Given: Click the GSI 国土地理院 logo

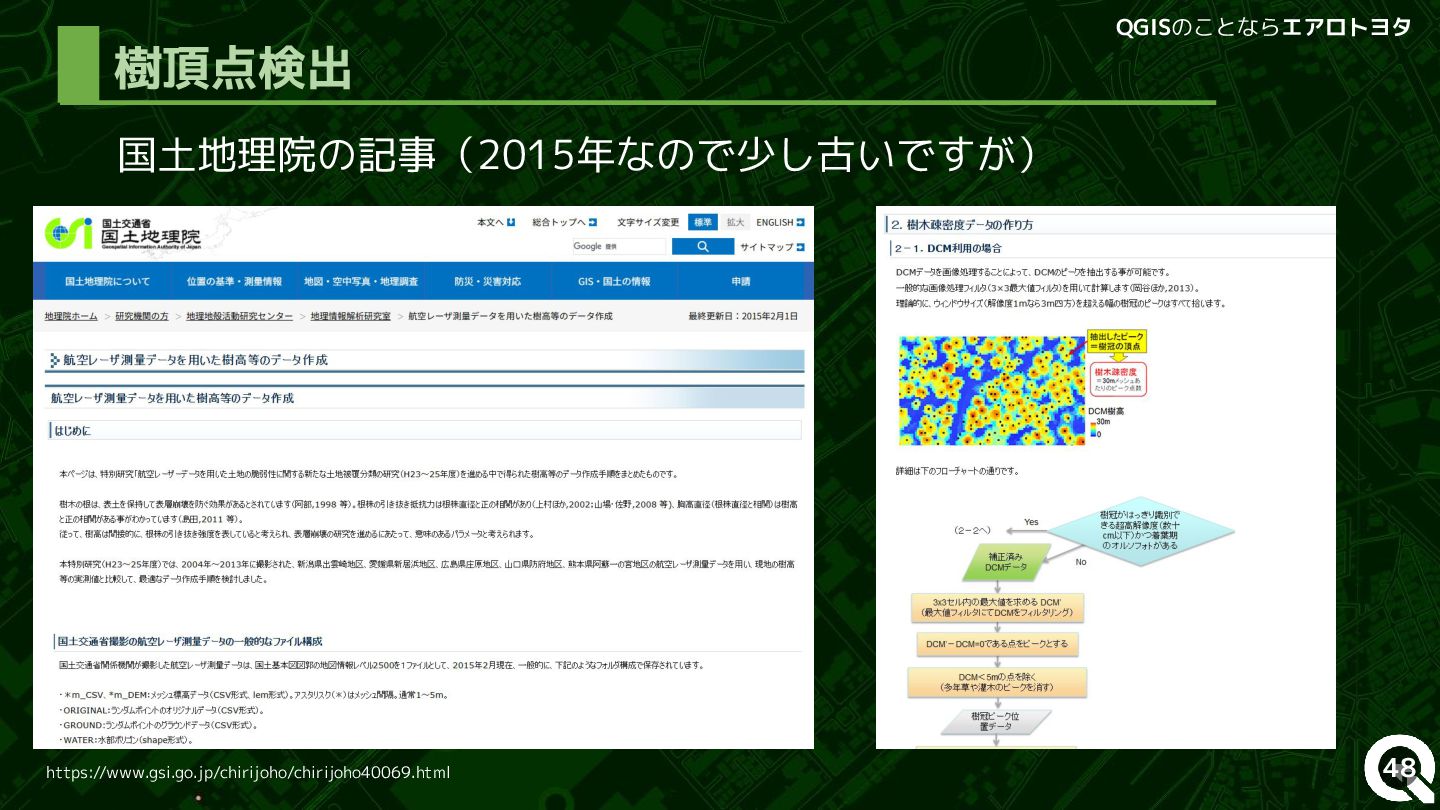Looking at the screenshot, I should coord(123,234).
